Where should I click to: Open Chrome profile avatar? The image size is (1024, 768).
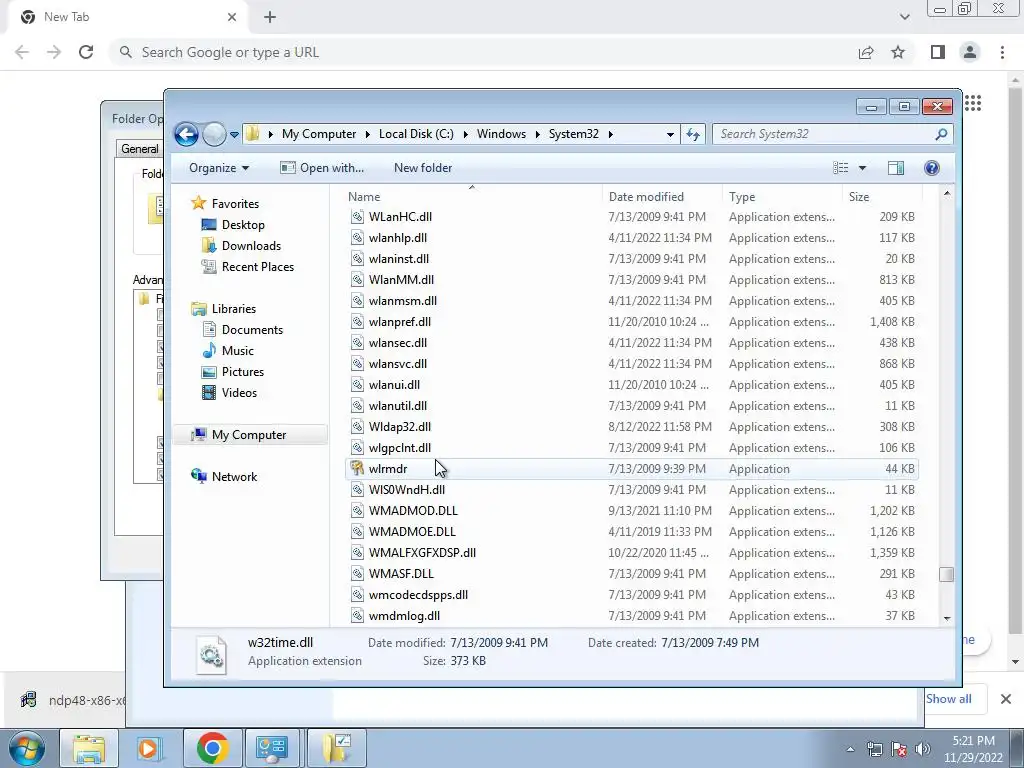[970, 52]
